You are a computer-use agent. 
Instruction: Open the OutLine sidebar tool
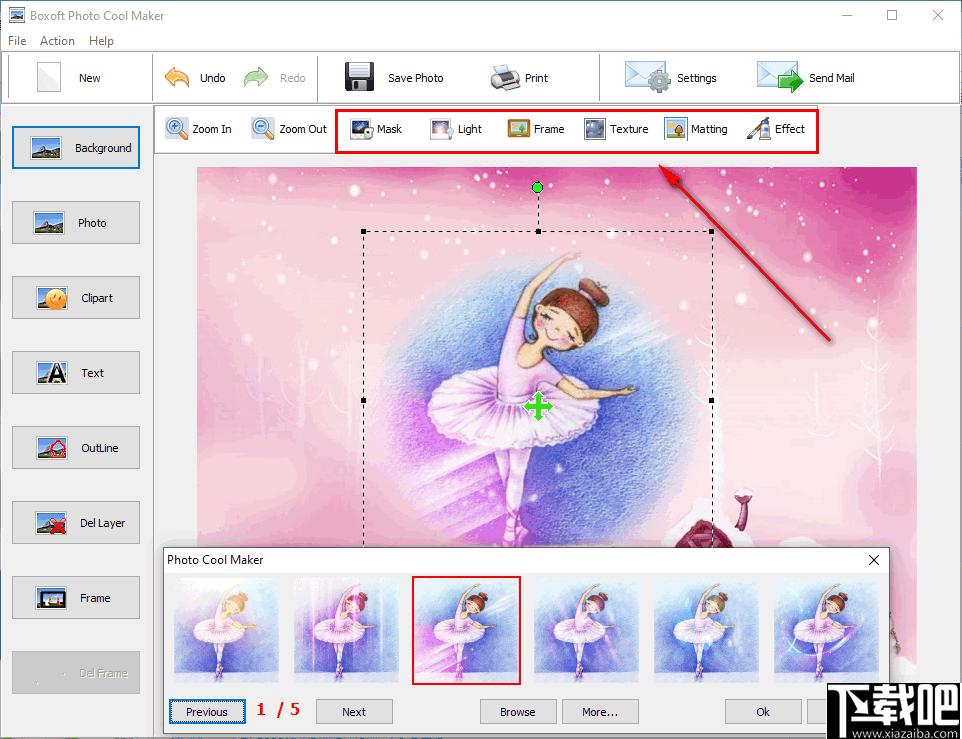pos(76,448)
